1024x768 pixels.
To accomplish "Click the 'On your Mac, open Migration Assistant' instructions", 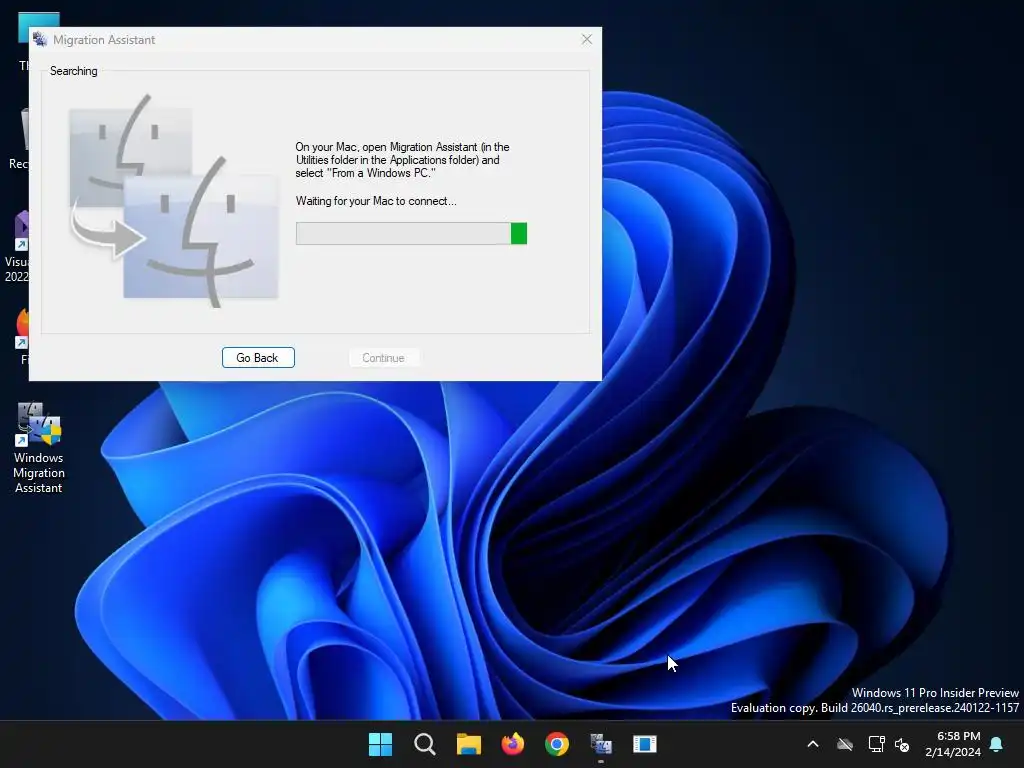I will (x=402, y=160).
